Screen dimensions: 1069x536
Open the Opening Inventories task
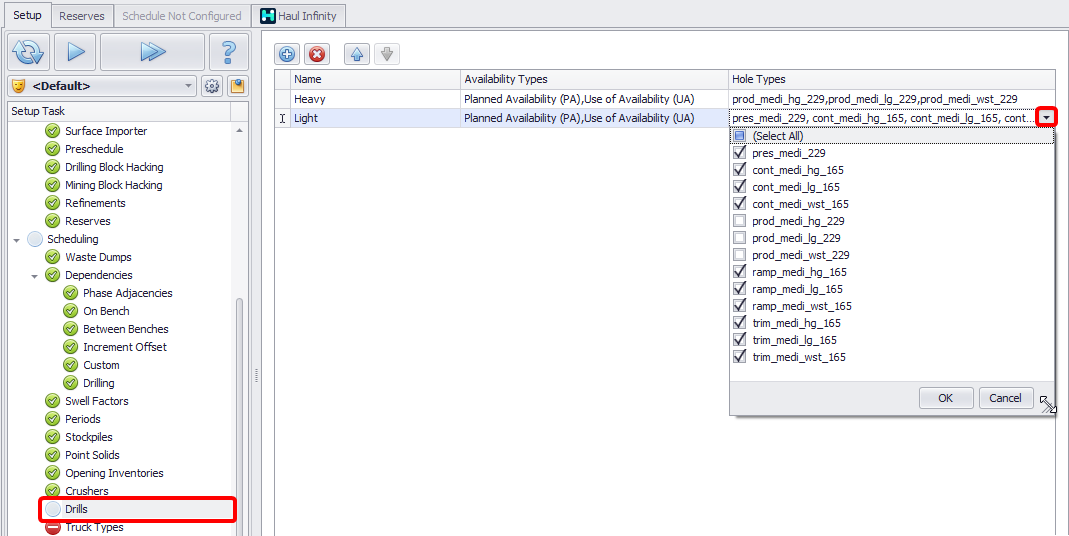[115, 473]
